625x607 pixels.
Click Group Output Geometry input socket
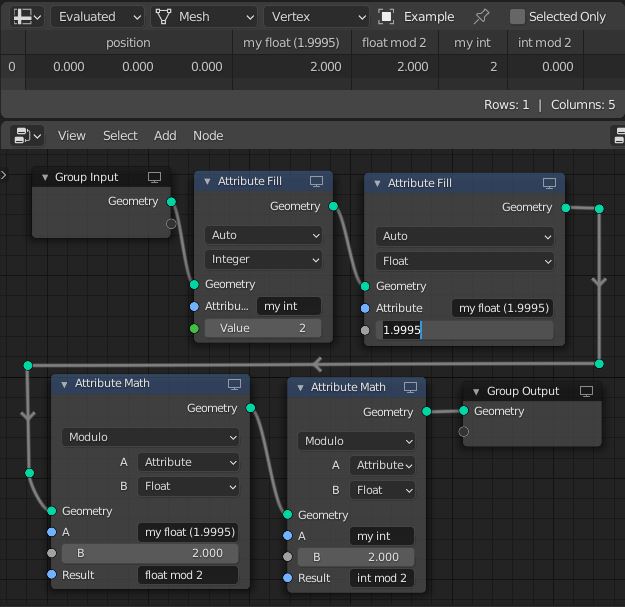click(x=464, y=411)
